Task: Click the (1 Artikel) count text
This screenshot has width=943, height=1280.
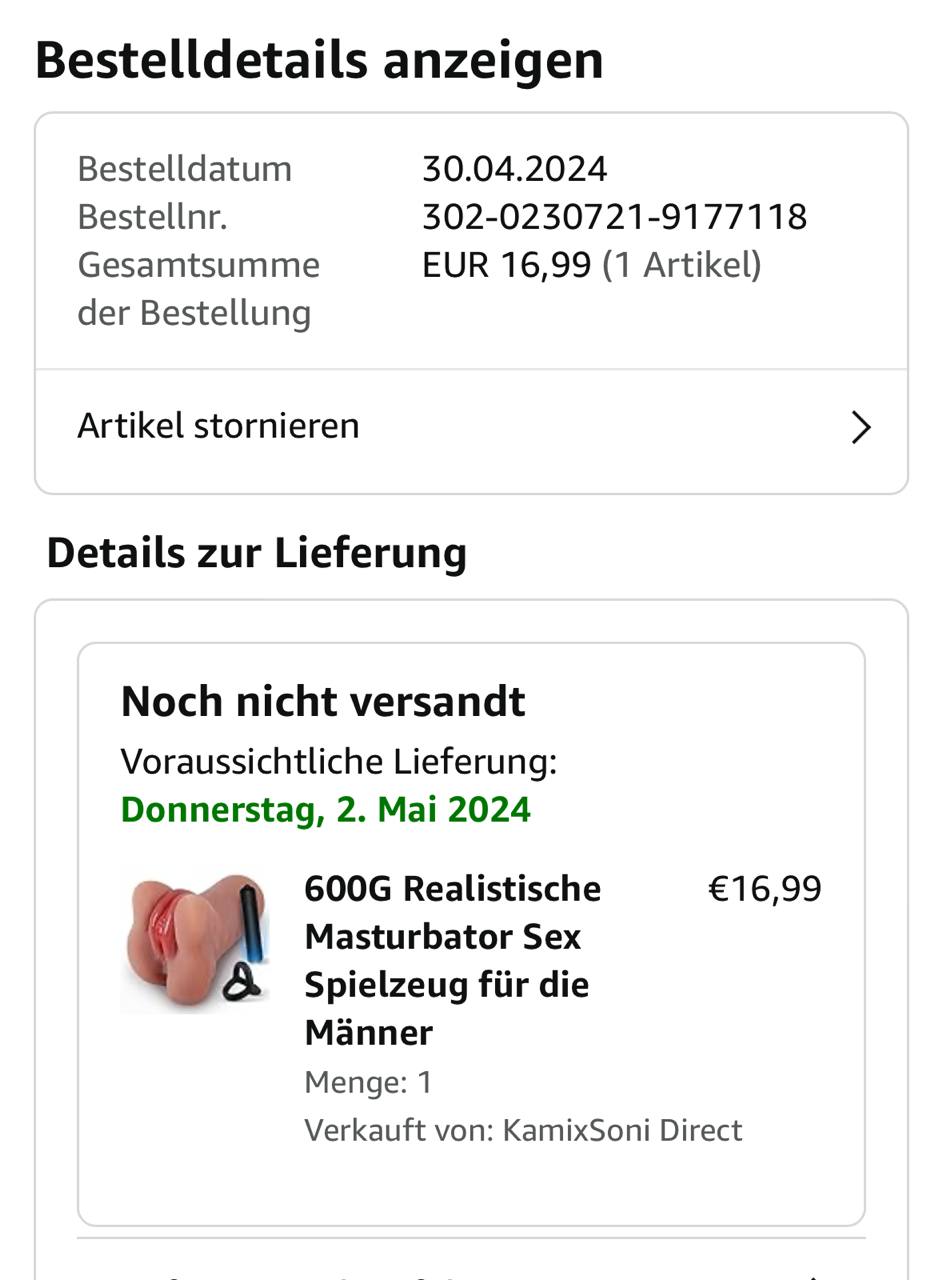Action: (x=682, y=265)
